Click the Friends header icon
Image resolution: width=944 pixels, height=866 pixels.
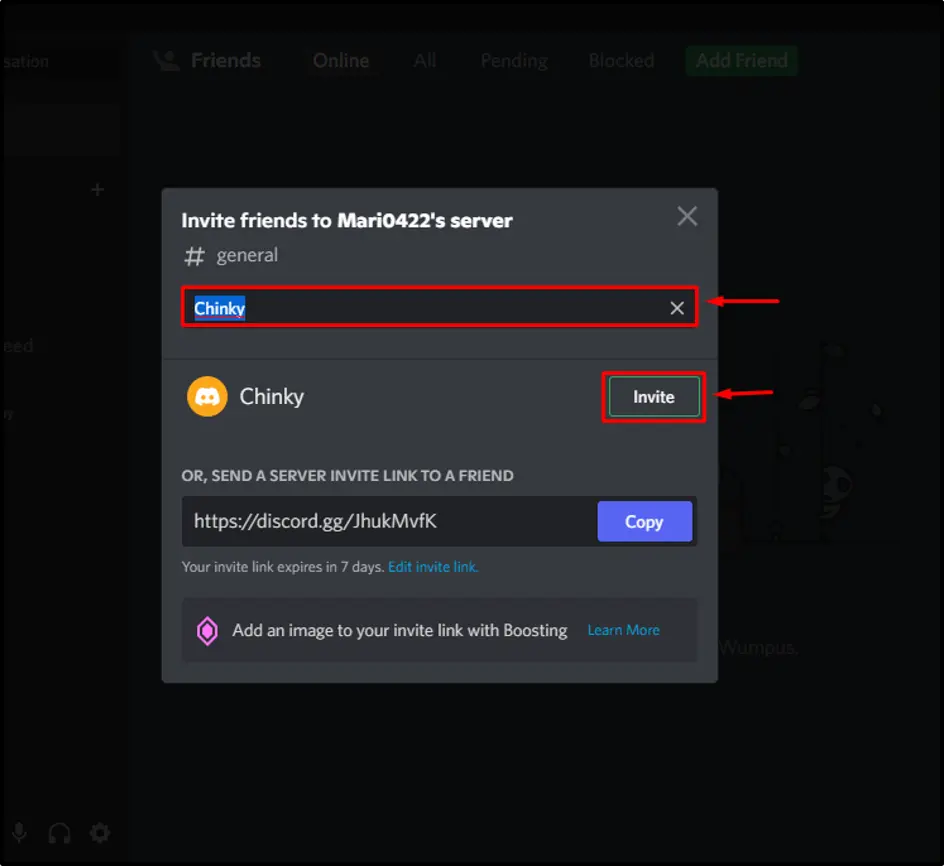pos(166,60)
